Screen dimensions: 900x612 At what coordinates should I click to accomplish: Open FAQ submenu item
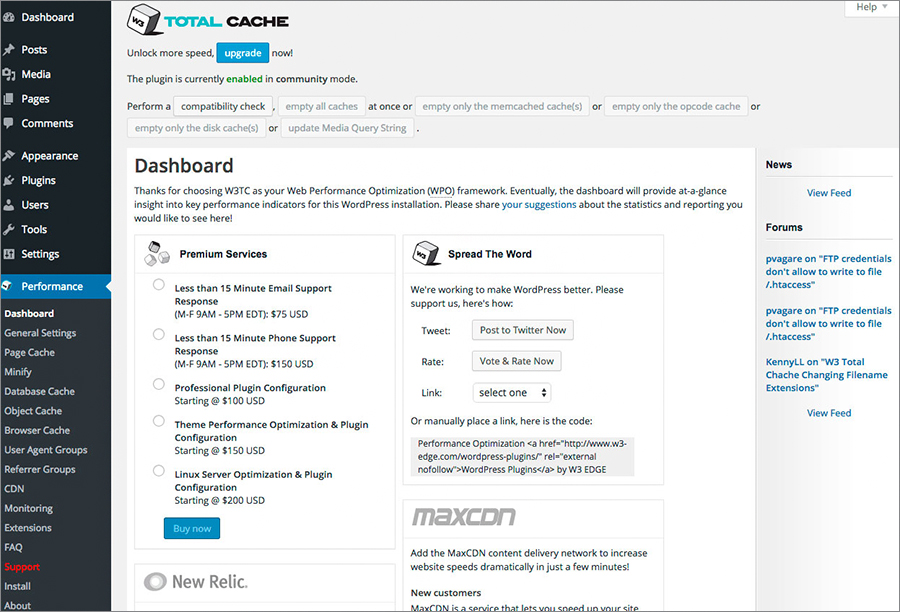click(x=13, y=548)
